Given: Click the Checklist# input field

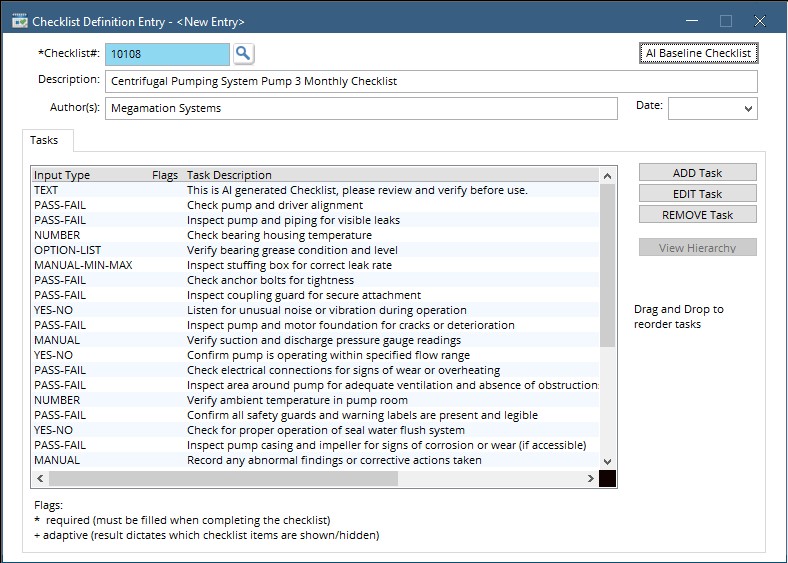Looking at the screenshot, I should pos(167,54).
